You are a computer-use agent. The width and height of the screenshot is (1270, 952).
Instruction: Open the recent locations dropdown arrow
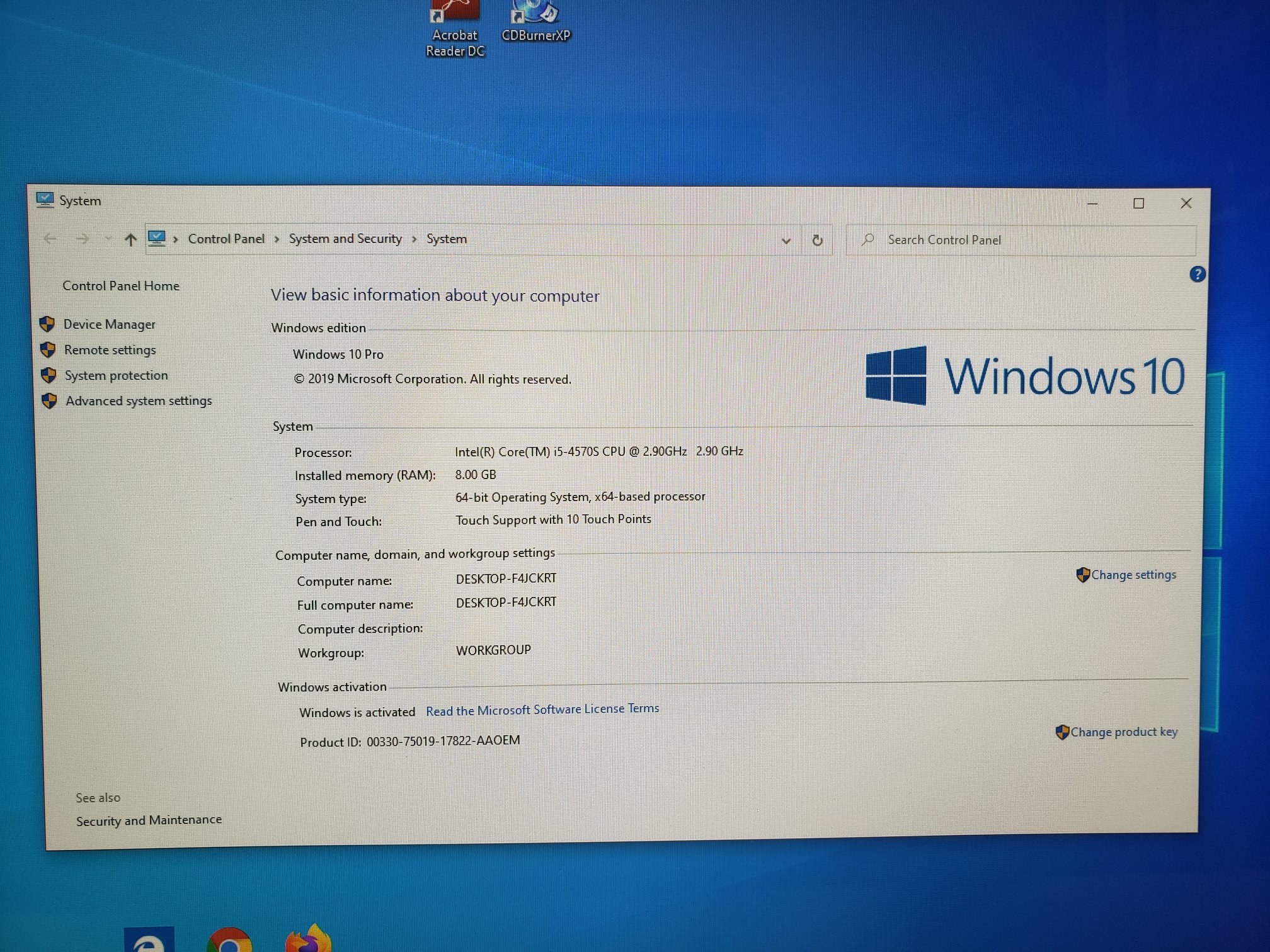pos(108,239)
